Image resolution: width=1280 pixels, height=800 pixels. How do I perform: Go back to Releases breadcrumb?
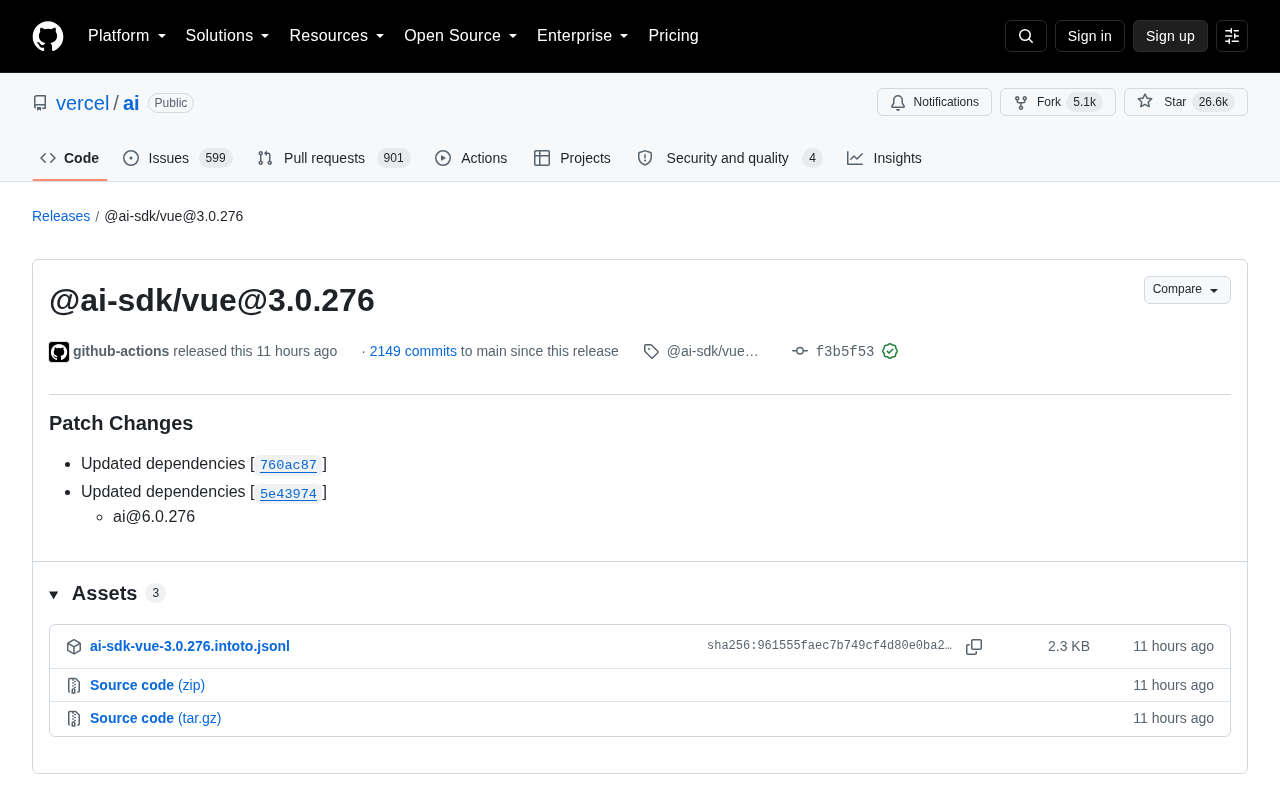pos(61,216)
